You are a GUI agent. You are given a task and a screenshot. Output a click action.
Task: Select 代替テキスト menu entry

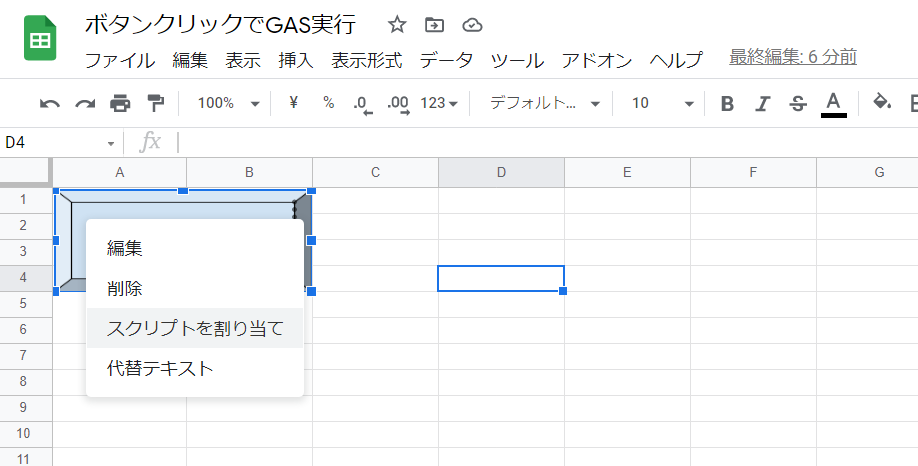pyautogui.click(x=194, y=368)
